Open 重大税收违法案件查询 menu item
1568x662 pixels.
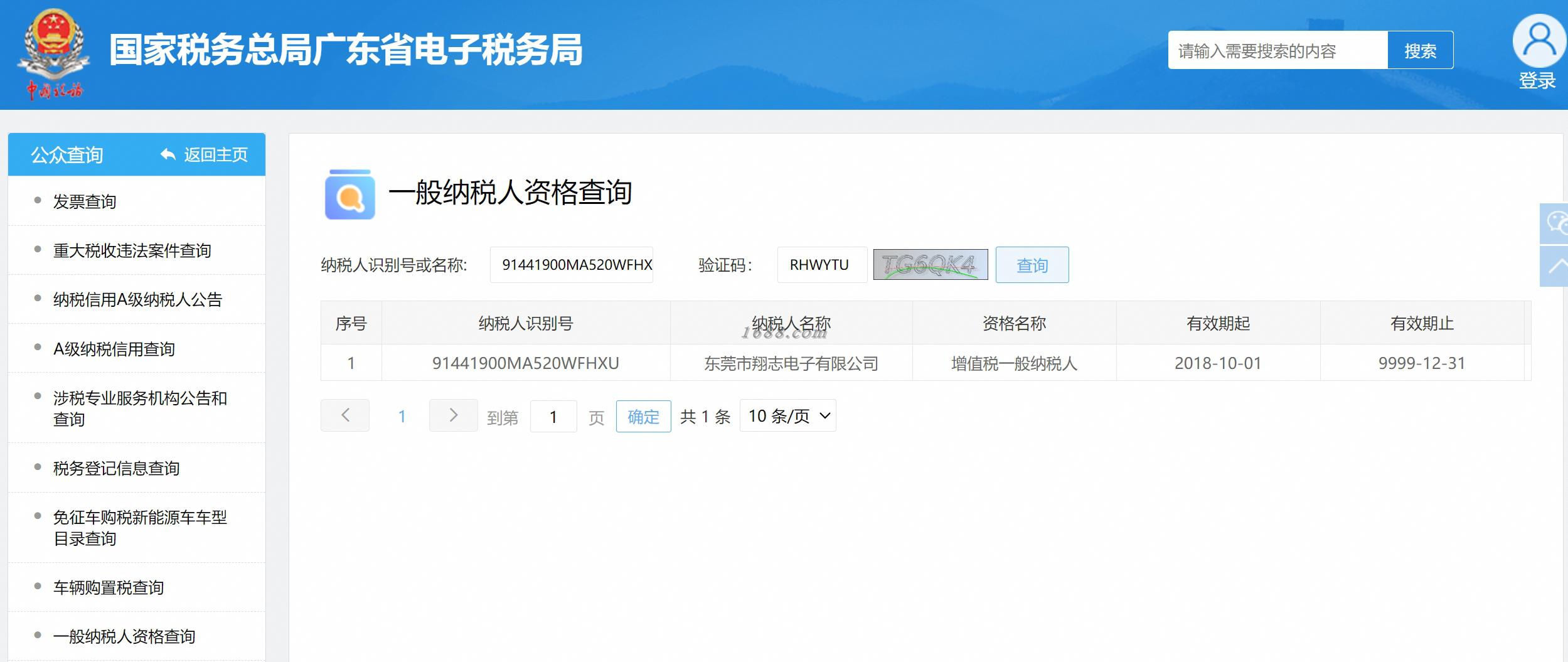(137, 250)
